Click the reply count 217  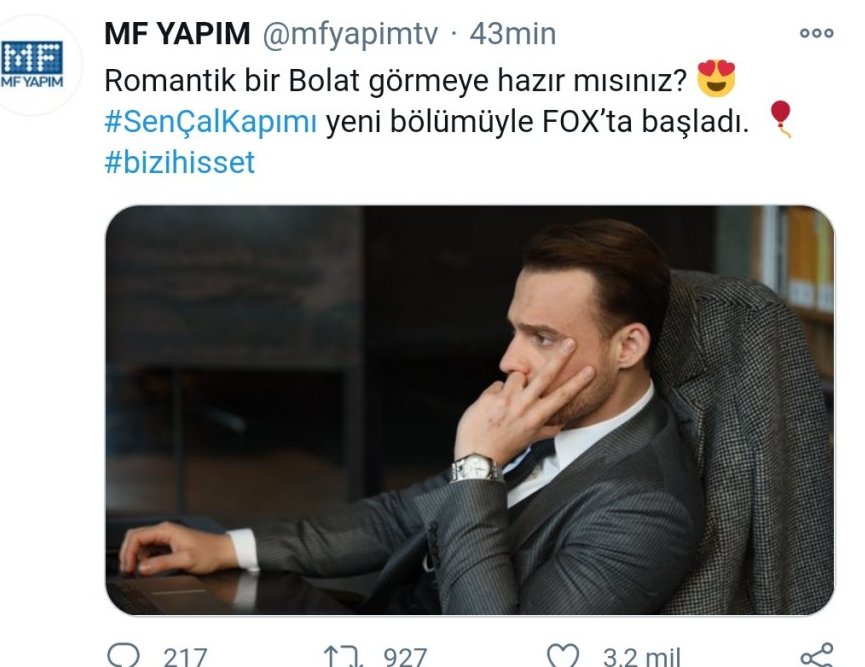pos(185,657)
